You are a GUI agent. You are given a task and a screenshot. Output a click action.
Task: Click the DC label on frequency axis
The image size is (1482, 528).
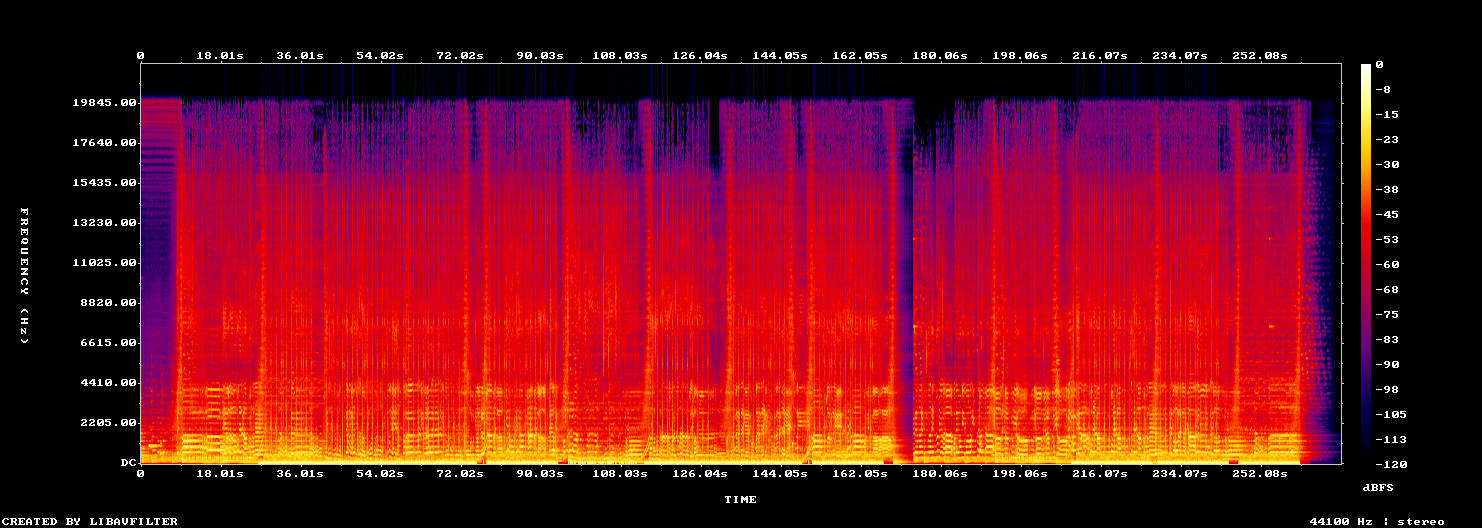click(127, 463)
